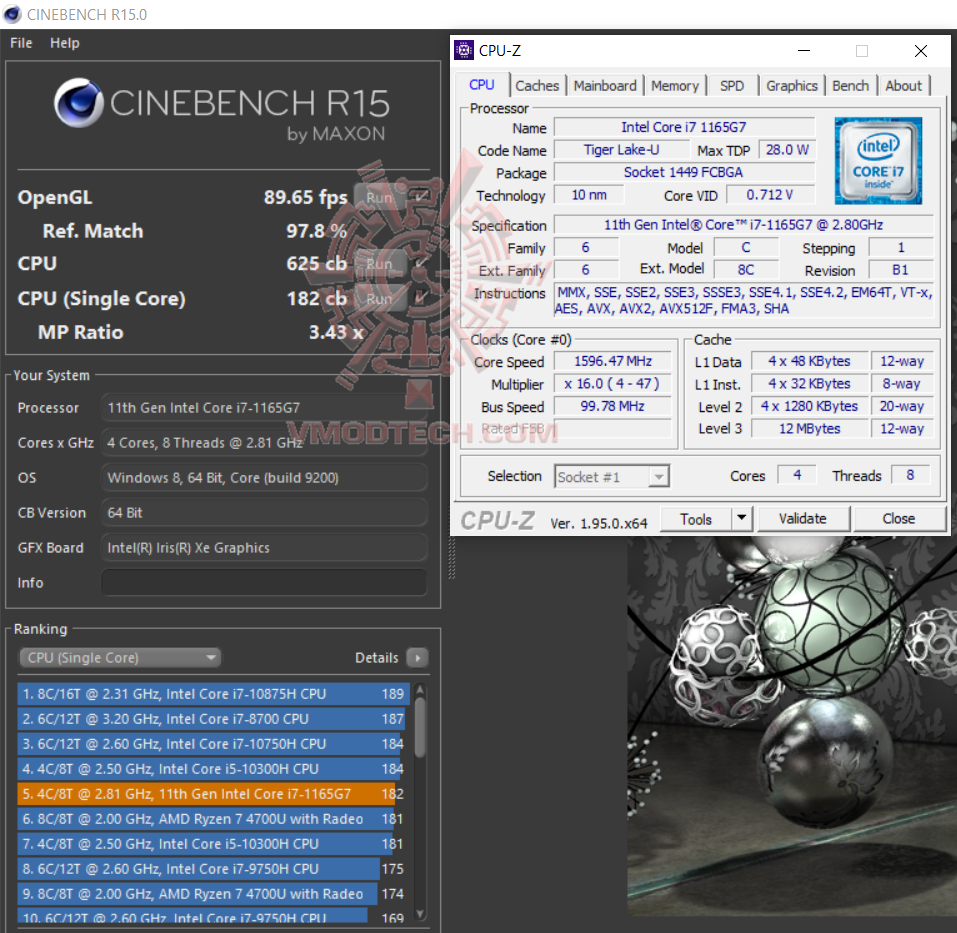The image size is (957, 933).
Task: Click the Close button in CPU-Z
Action: [x=898, y=519]
